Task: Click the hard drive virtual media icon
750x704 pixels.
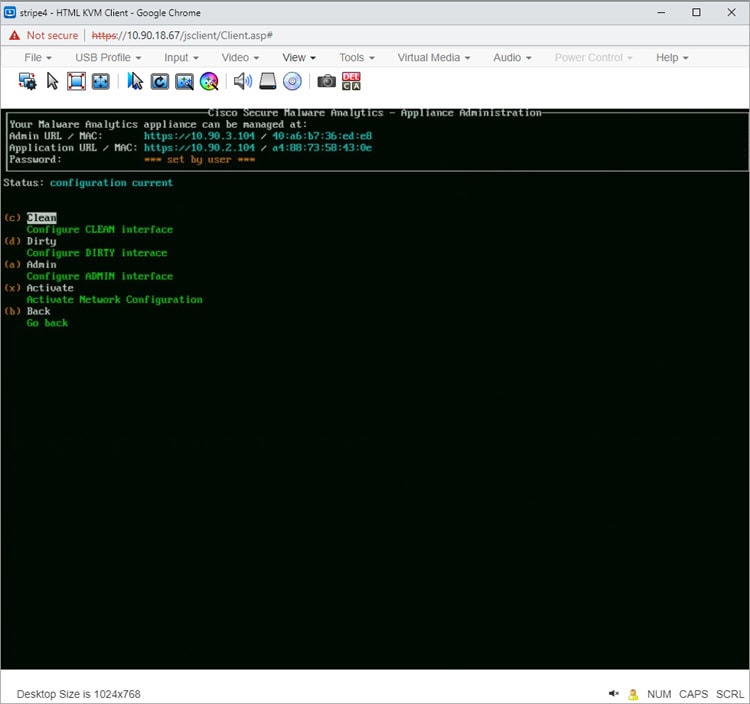Action: tap(268, 81)
